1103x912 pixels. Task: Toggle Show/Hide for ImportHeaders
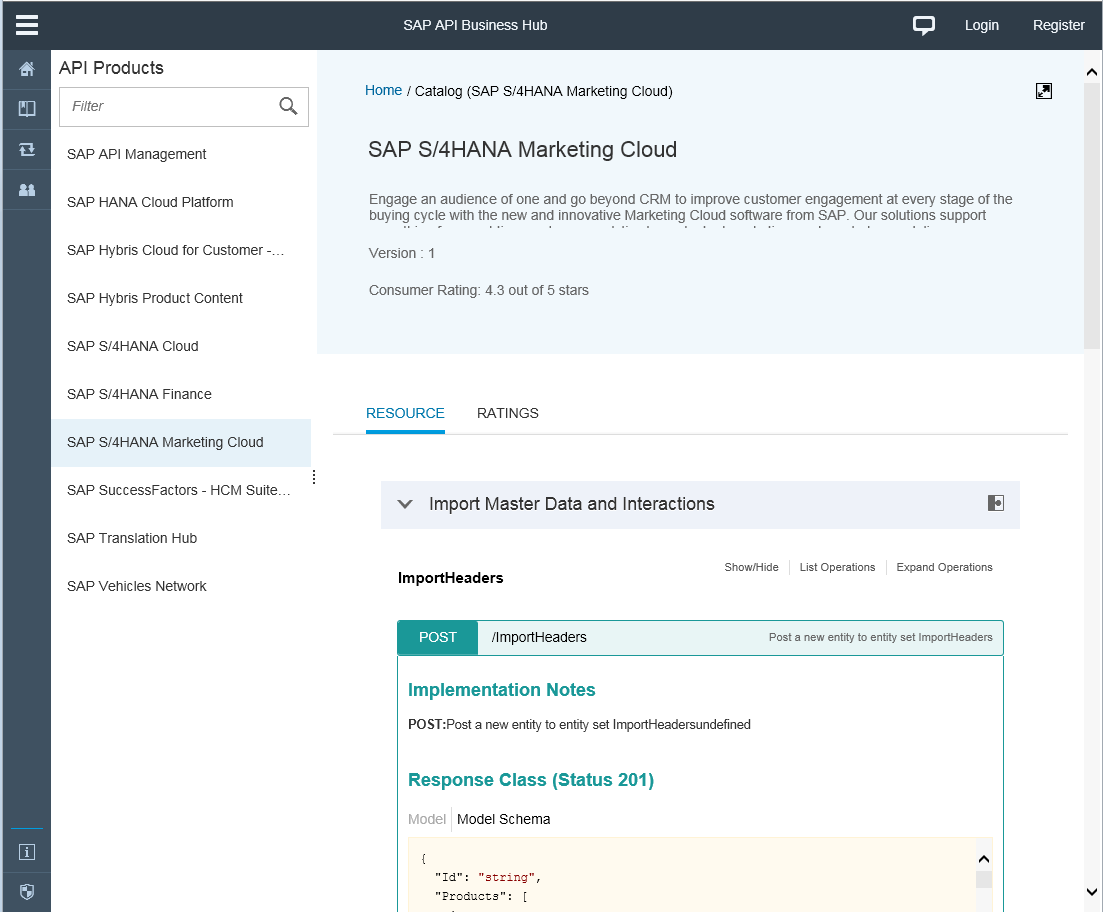(751, 567)
